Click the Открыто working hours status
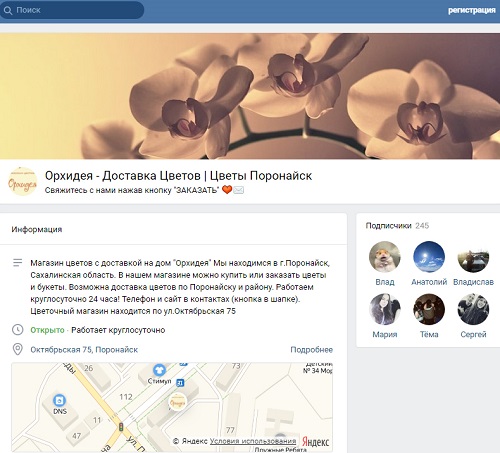The height and width of the screenshot is (453, 500). click(47, 330)
